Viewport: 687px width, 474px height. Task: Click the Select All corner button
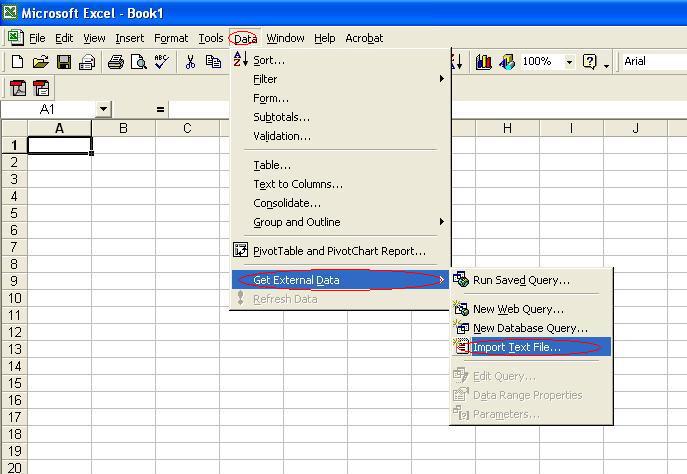point(14,128)
